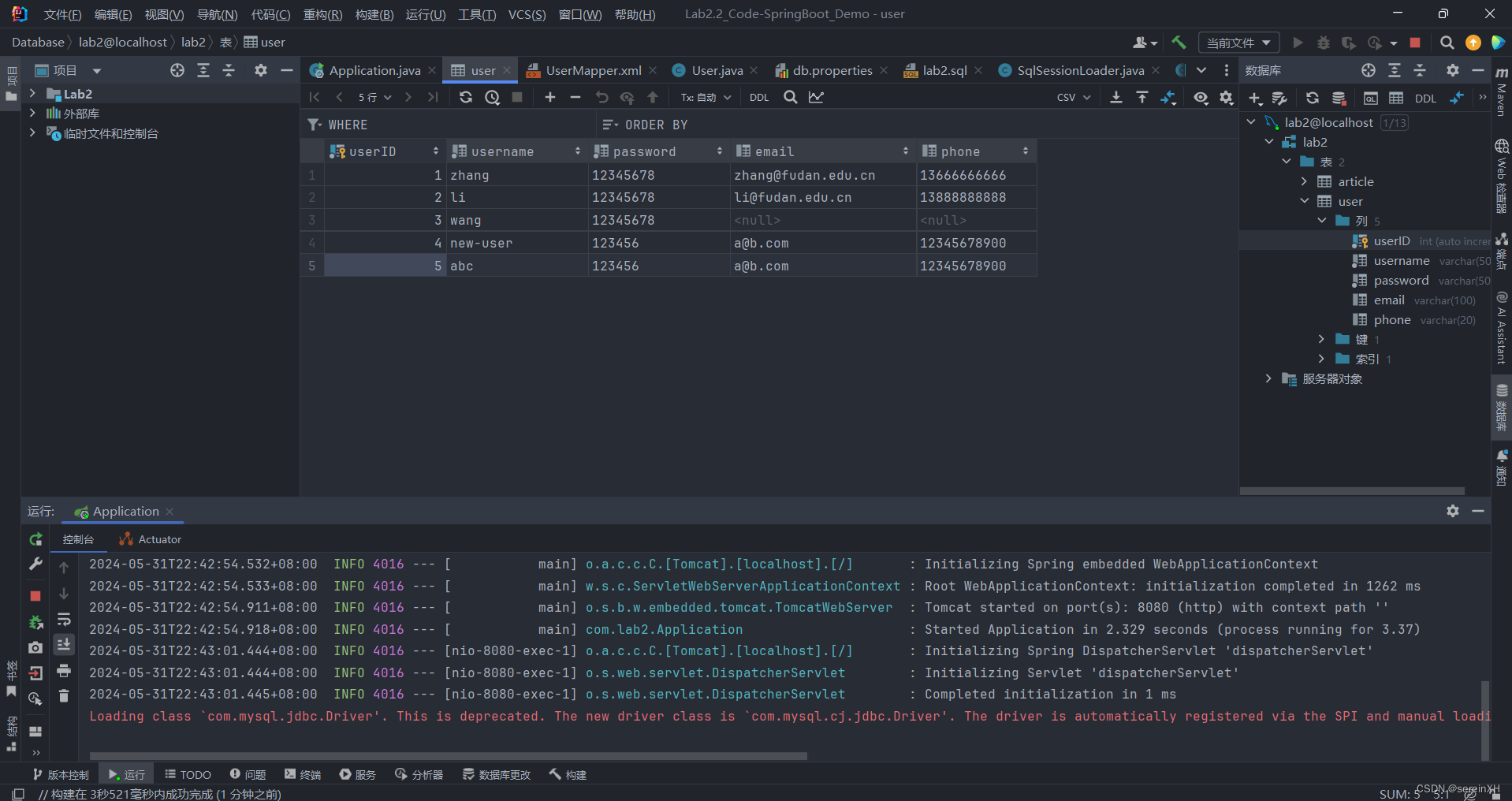This screenshot has height=801, width=1512.
Task: Open the CSV format dropdown
Action: coord(1072,97)
